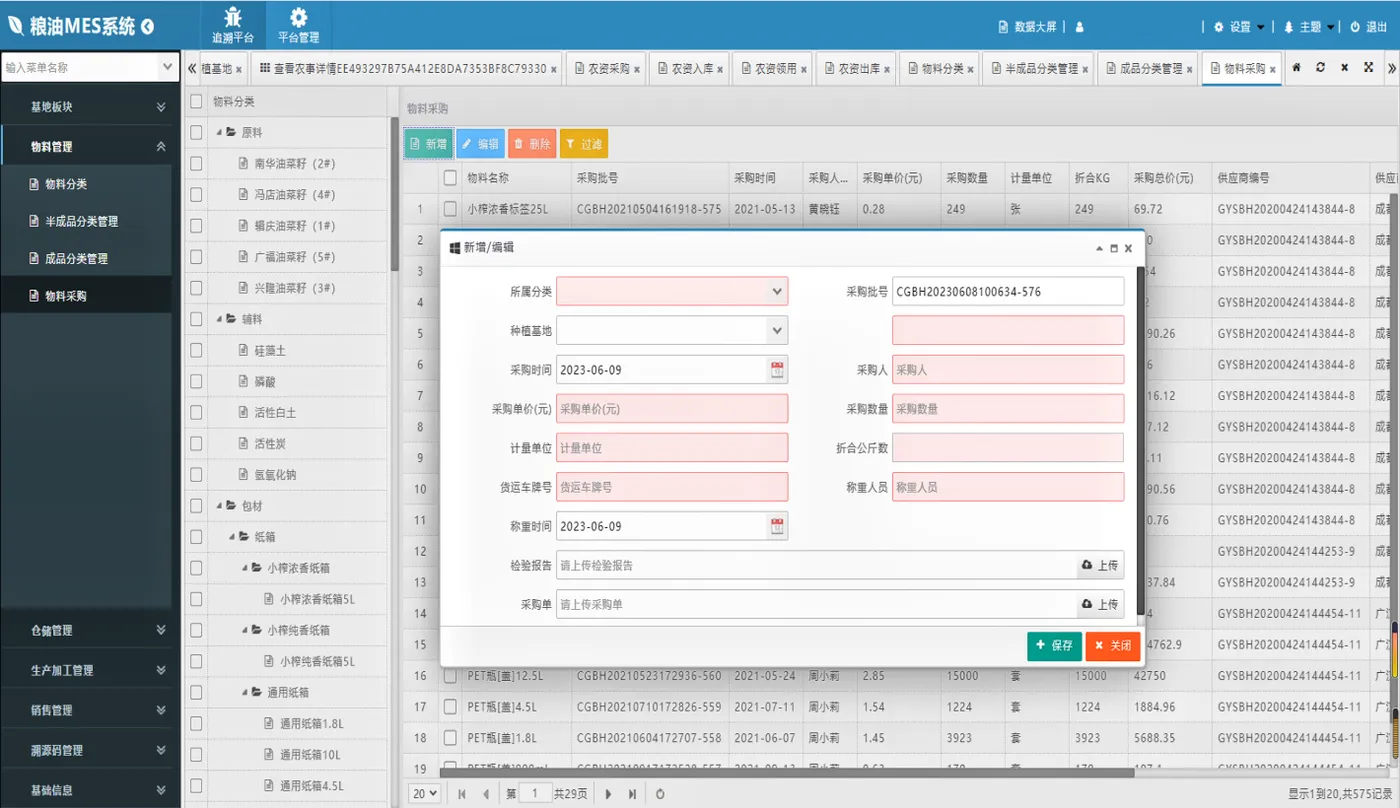Reload the grid with pager refresh icon

coord(660,794)
